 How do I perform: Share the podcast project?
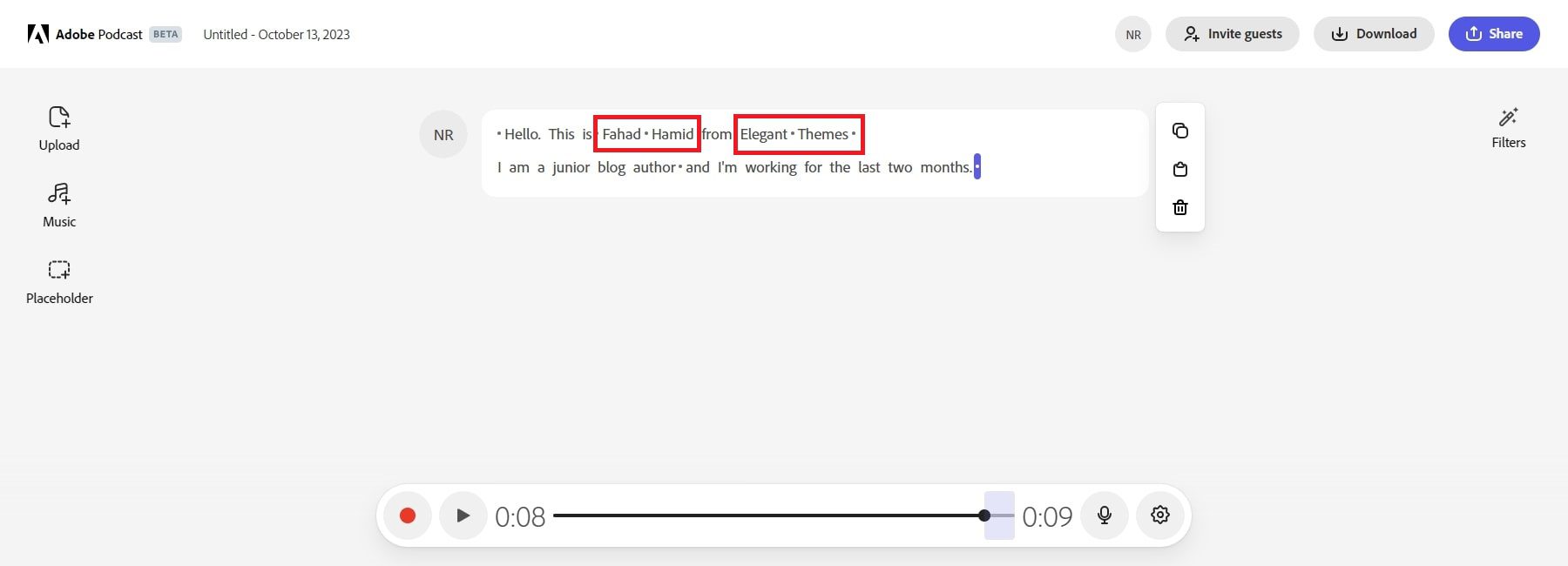pos(1494,34)
